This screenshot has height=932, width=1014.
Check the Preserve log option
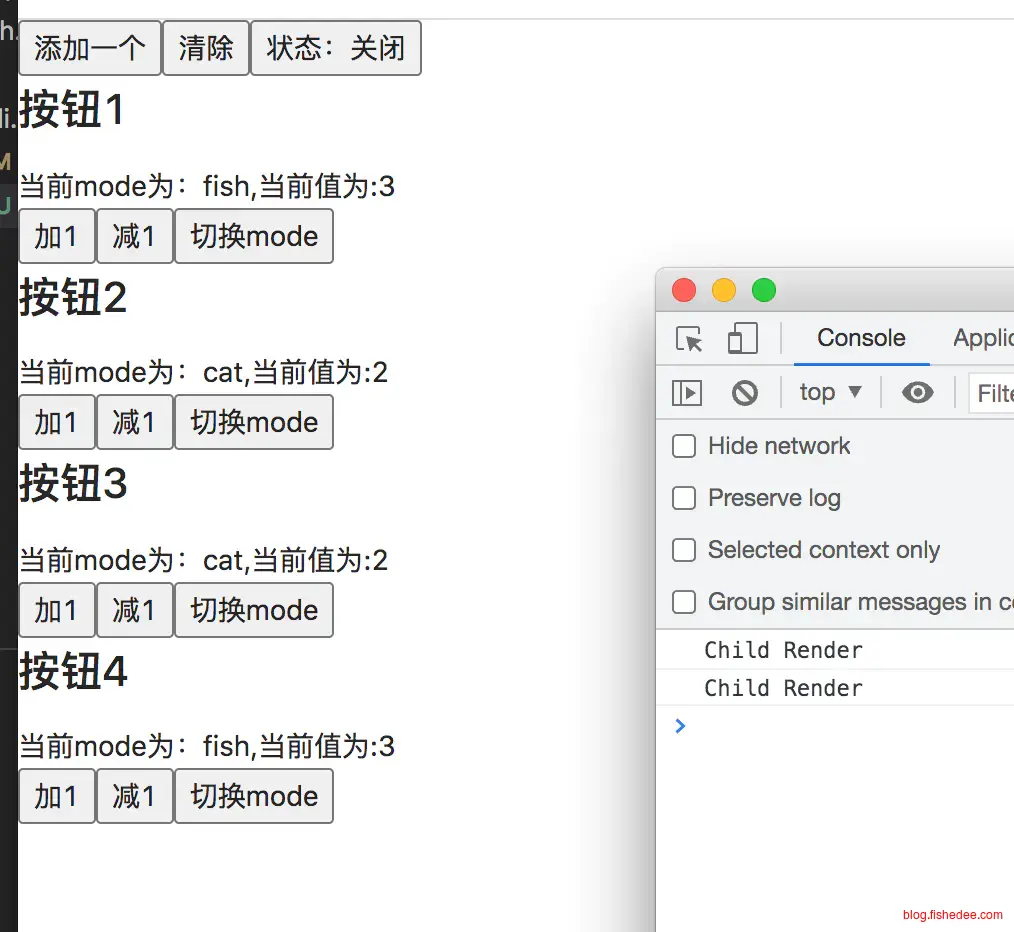point(684,498)
